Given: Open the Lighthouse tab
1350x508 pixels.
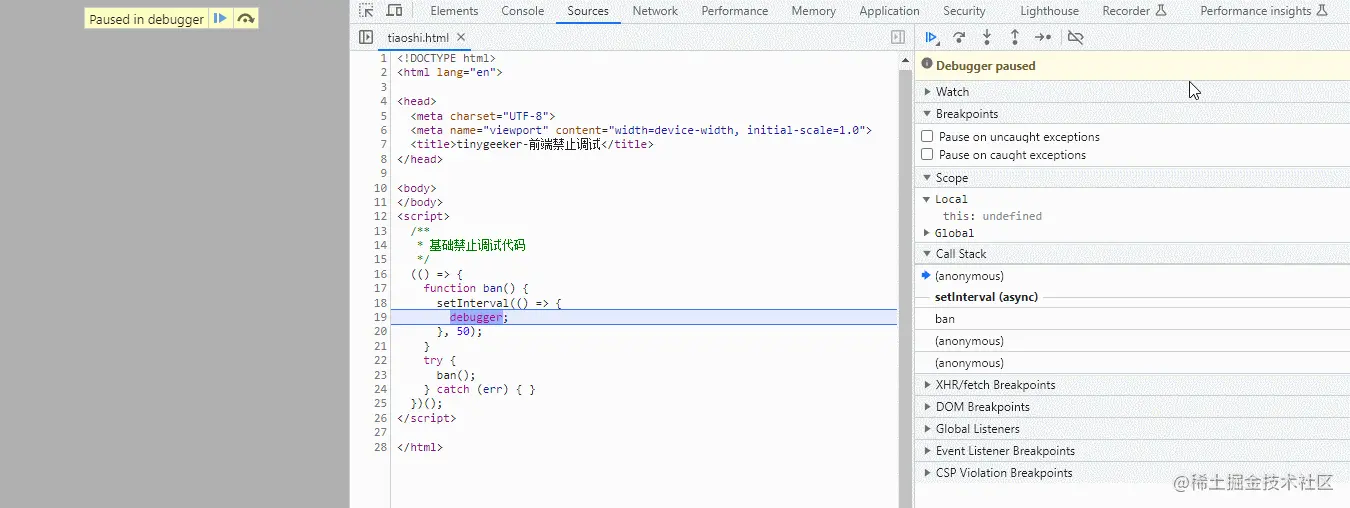Looking at the screenshot, I should point(1049,11).
